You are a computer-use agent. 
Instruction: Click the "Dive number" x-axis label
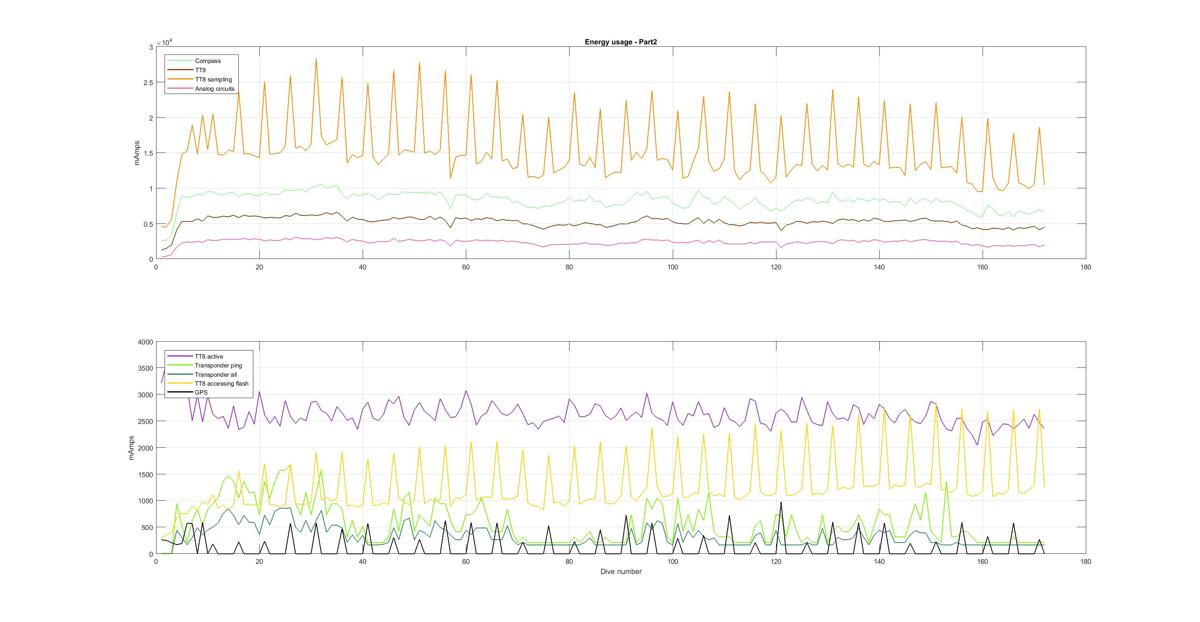tap(620, 572)
